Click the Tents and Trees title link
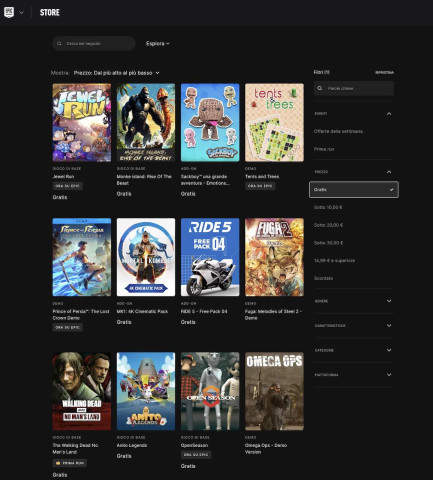The height and width of the screenshot is (480, 433). (262, 177)
